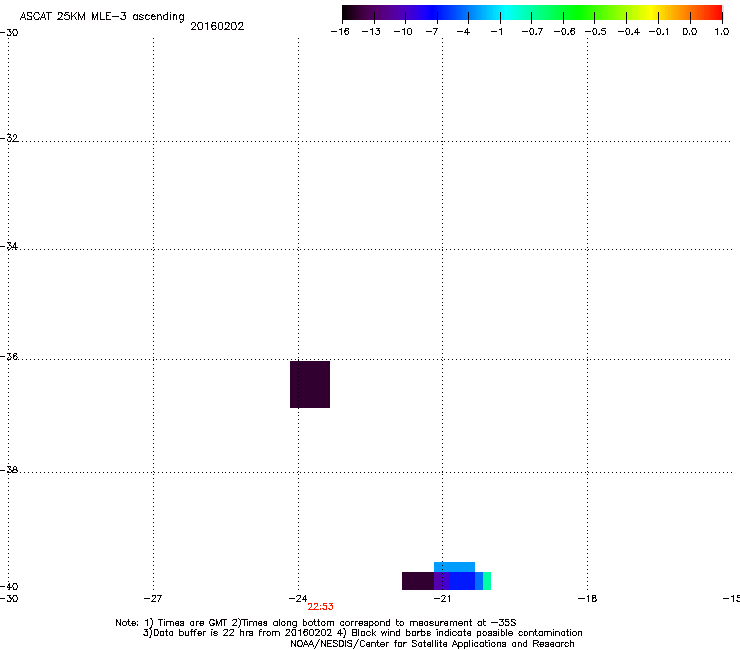Click the -18 longitude axis label
This screenshot has height=650, width=740.
pos(588,599)
